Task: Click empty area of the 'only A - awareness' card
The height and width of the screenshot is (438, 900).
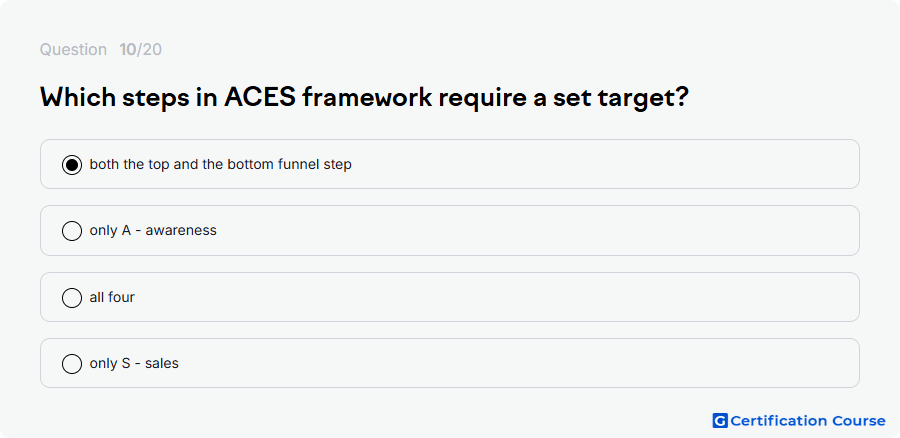Action: (534, 231)
